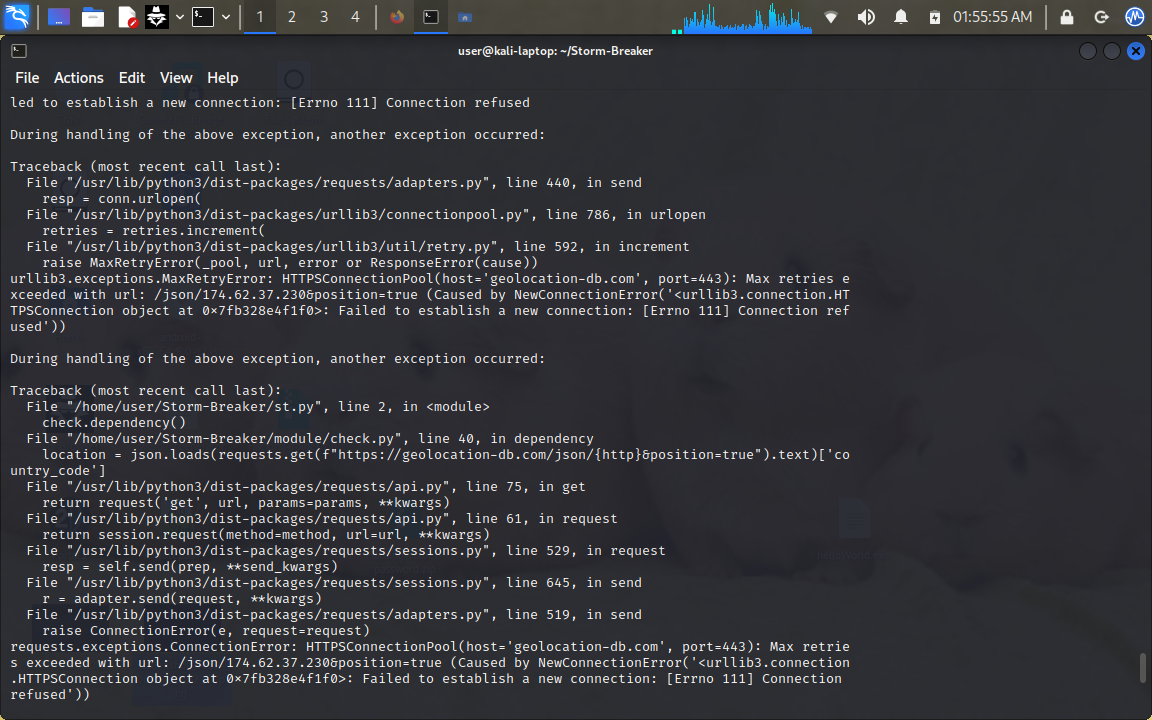Image resolution: width=1152 pixels, height=720 pixels.
Task: Open the Actions menu in the terminal
Action: [78, 77]
